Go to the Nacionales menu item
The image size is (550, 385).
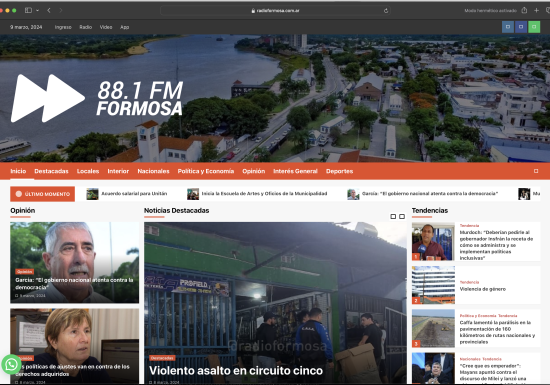[x=153, y=171]
